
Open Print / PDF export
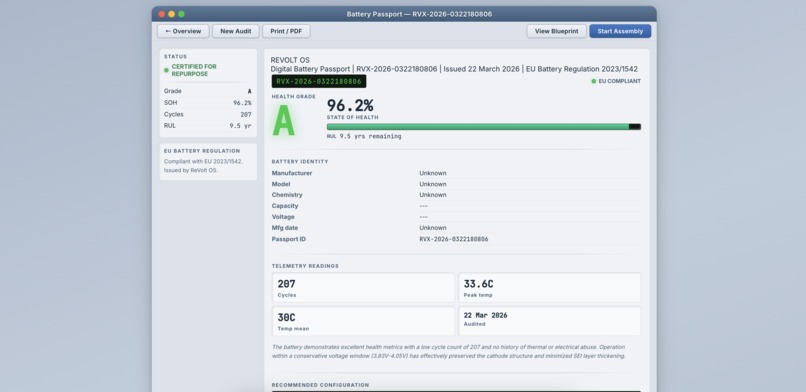[286, 31]
